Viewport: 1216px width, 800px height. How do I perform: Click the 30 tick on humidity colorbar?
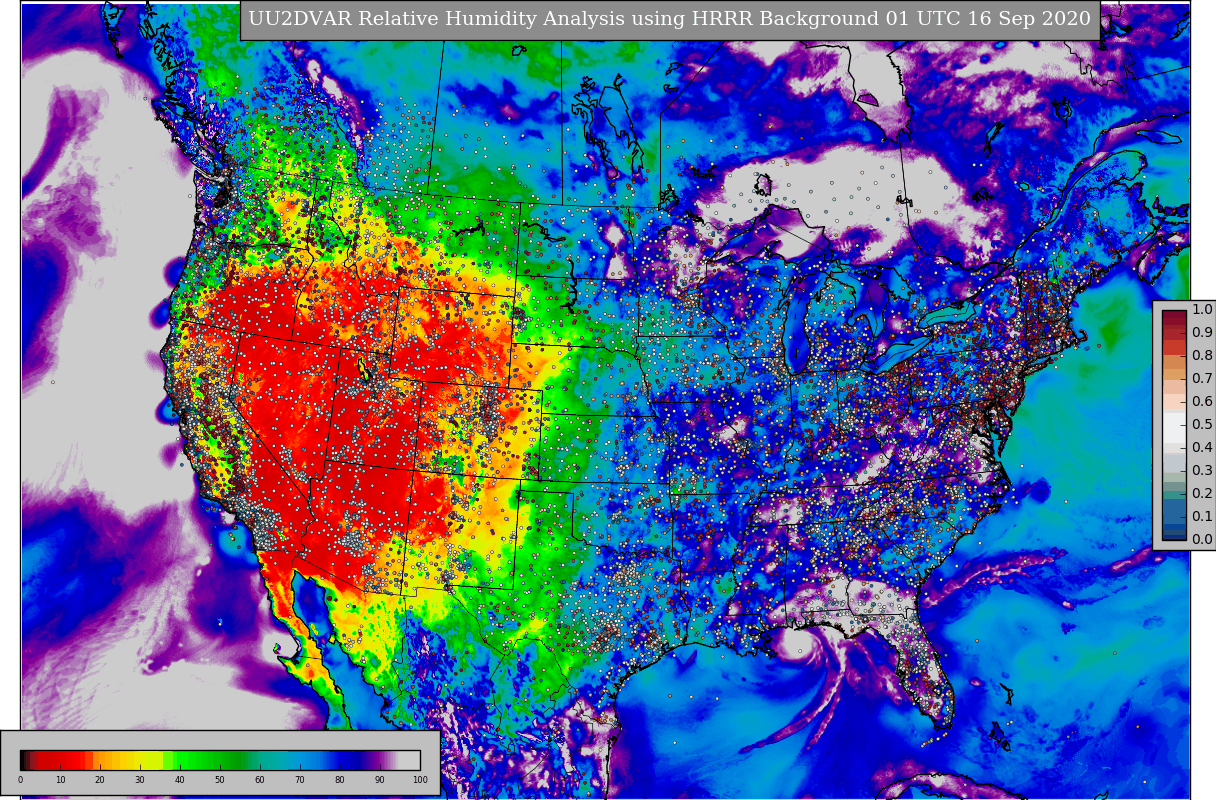140,780
